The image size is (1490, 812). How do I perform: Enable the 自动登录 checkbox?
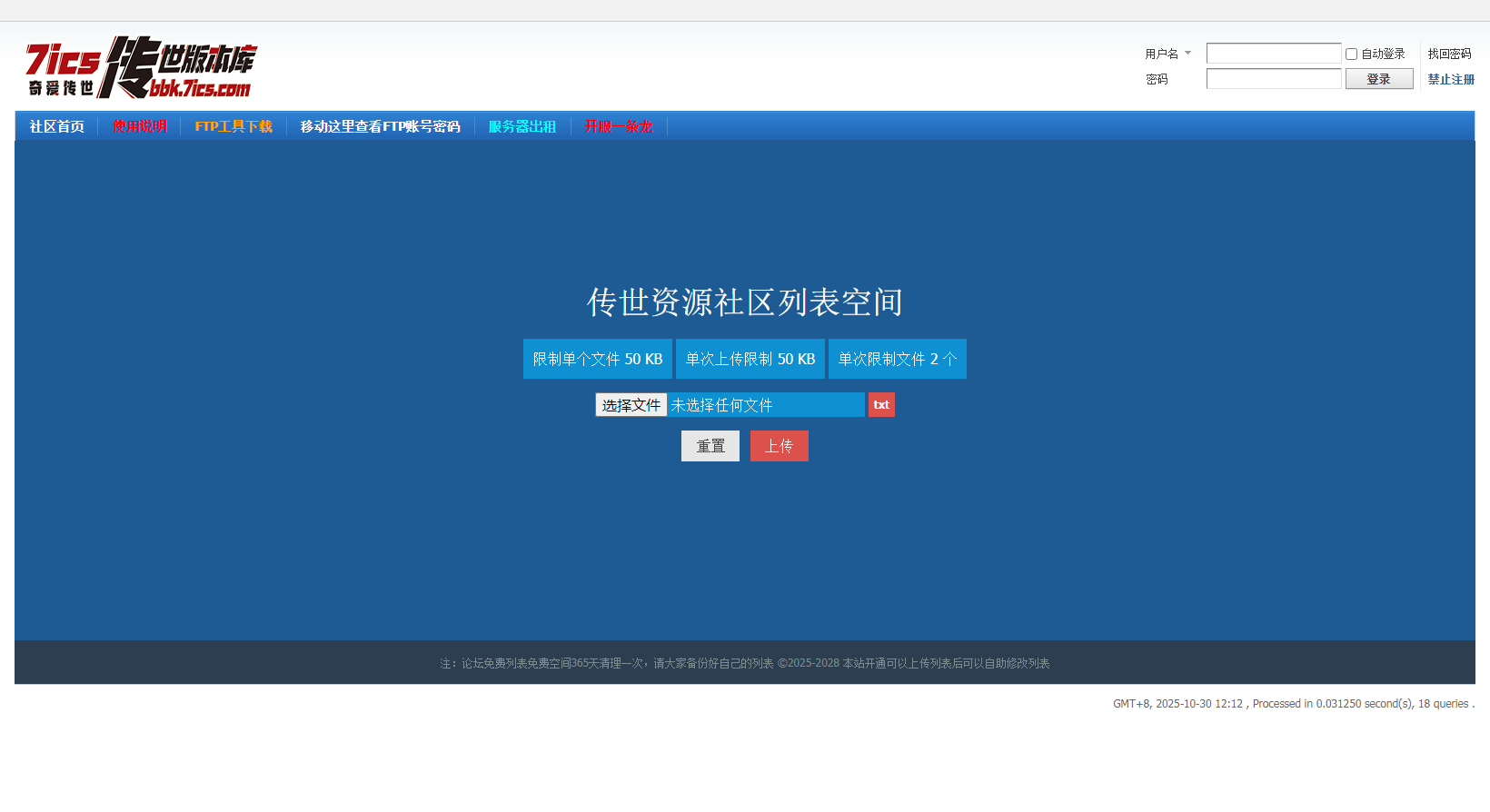[1351, 54]
